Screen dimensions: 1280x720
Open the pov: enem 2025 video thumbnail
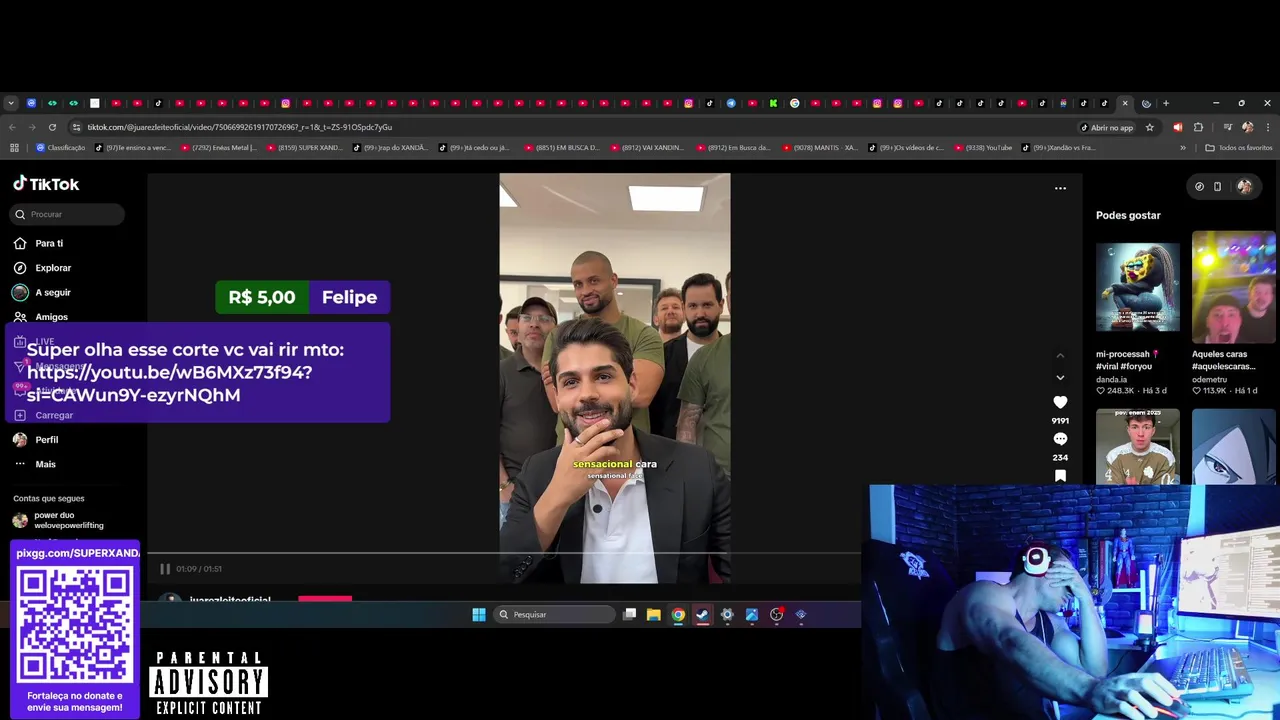pos(1137,446)
